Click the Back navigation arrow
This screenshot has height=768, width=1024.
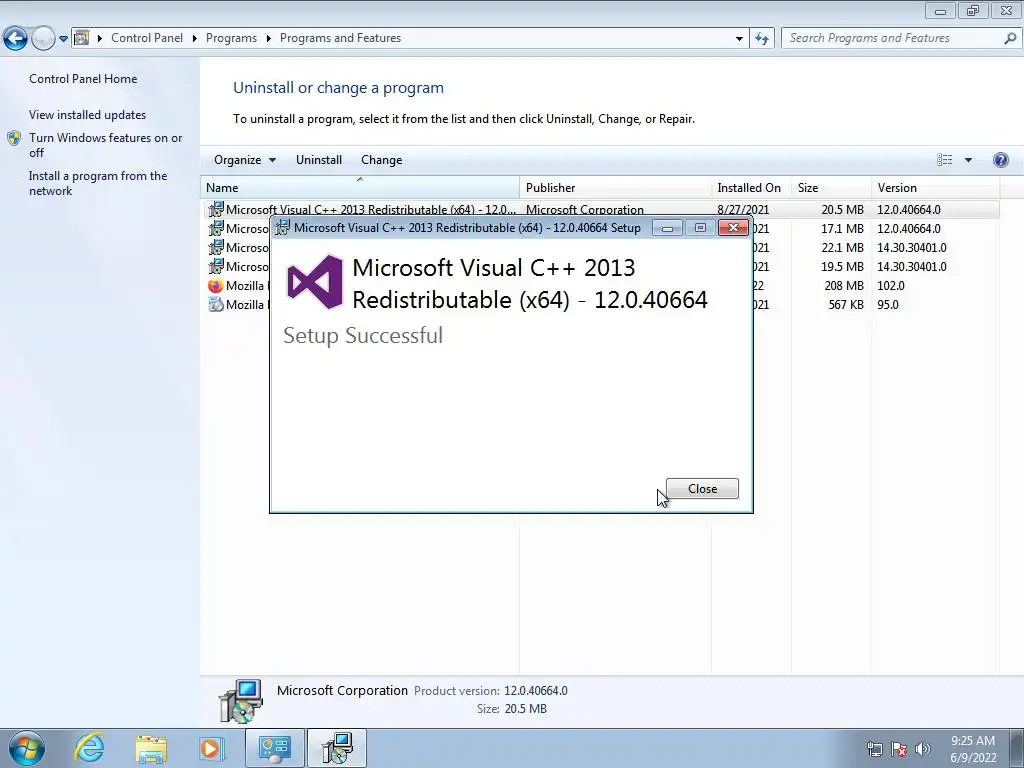click(x=16, y=39)
